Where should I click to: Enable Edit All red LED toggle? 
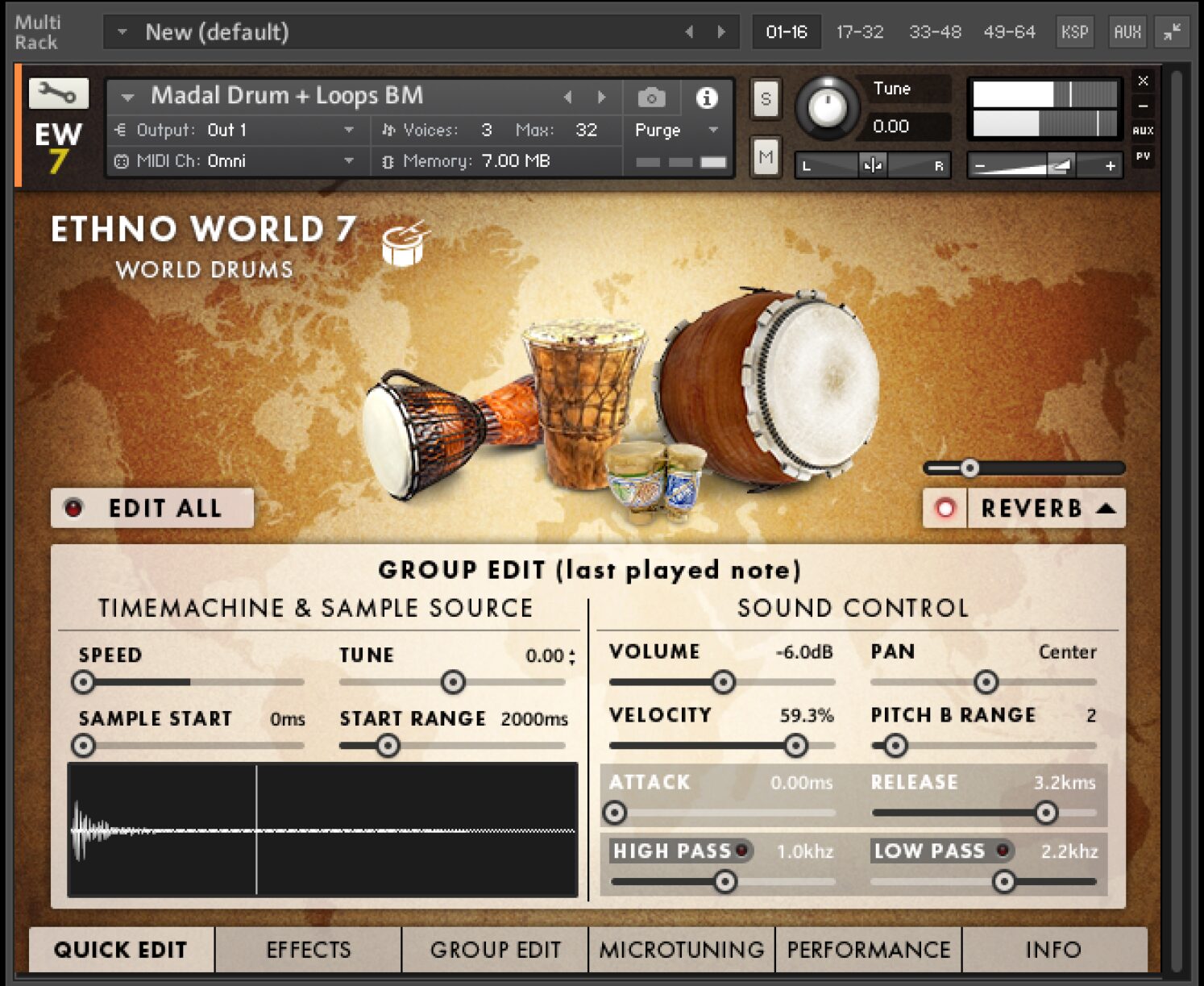click(x=73, y=508)
